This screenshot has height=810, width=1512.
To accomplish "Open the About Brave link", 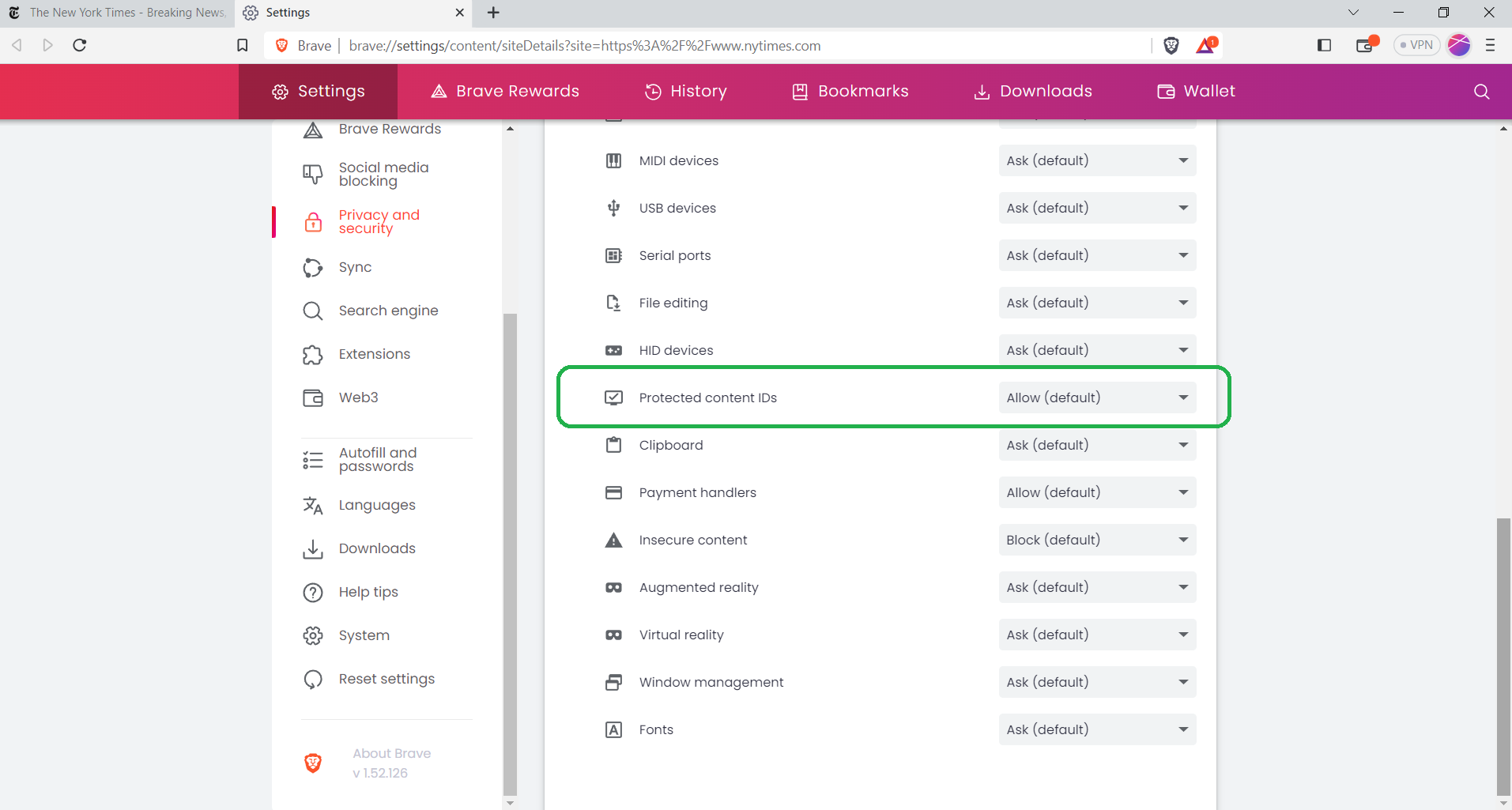I will point(391,753).
